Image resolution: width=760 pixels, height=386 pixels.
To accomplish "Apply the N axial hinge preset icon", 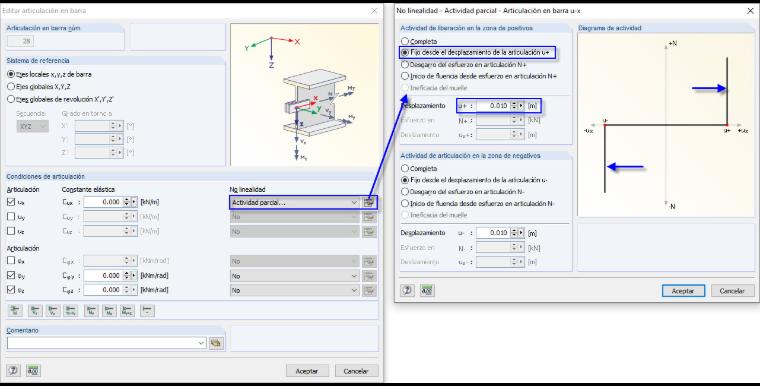I will (16, 310).
